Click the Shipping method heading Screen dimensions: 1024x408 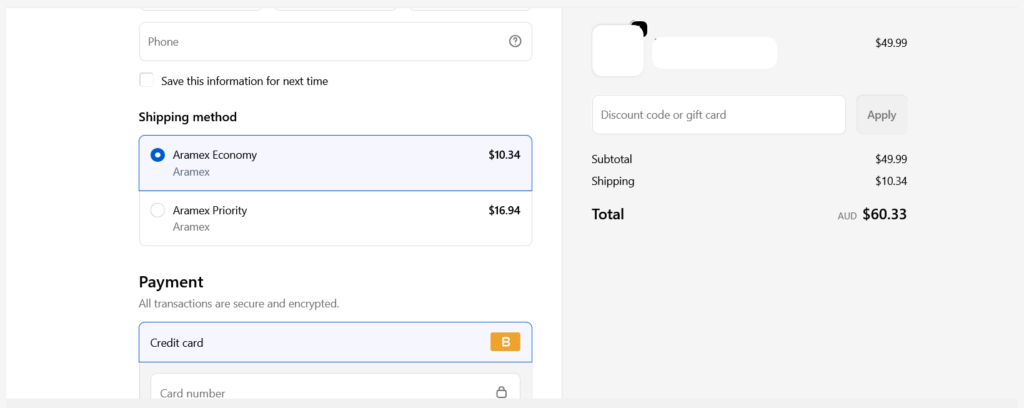click(188, 117)
